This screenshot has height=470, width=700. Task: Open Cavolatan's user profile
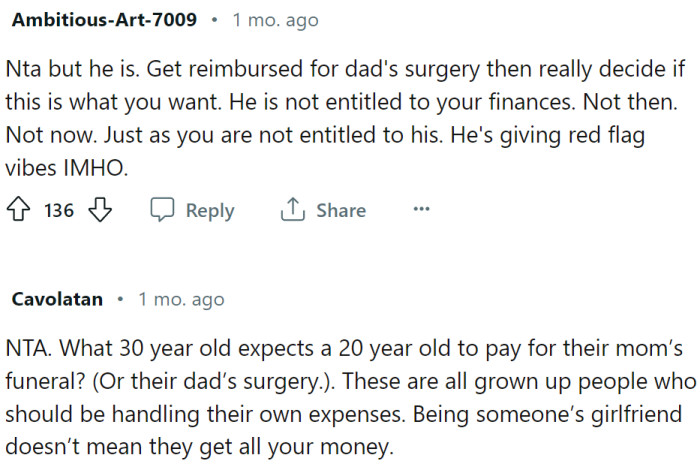point(59,299)
